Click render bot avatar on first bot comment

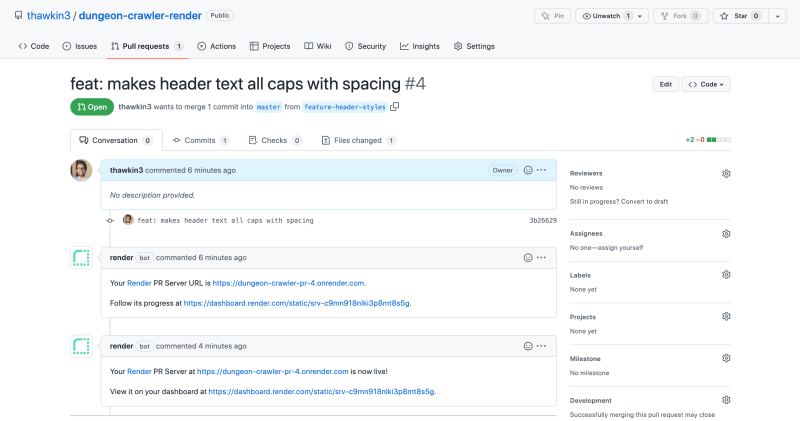coord(81,258)
